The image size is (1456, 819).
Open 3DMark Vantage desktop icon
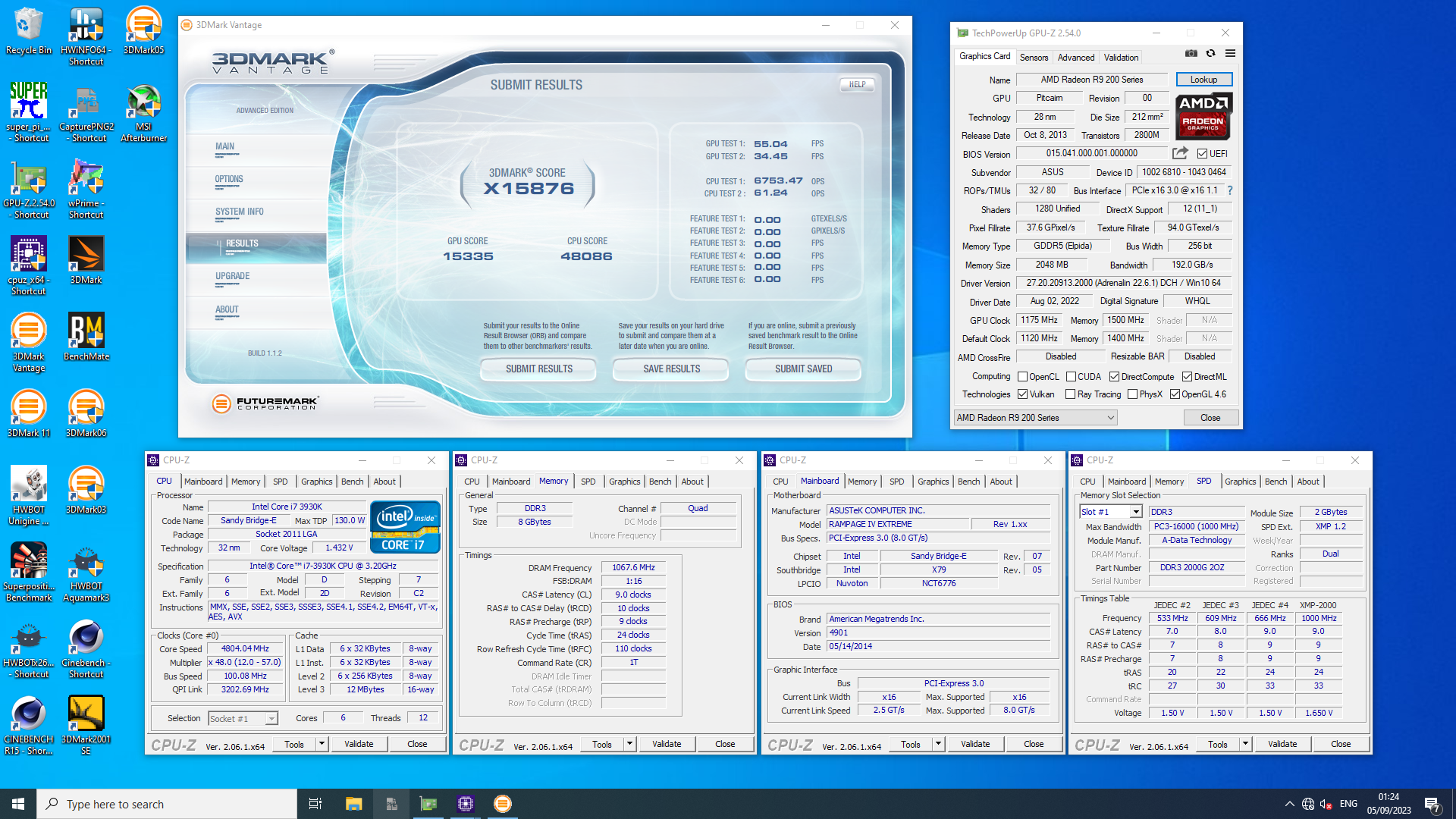pyautogui.click(x=28, y=342)
